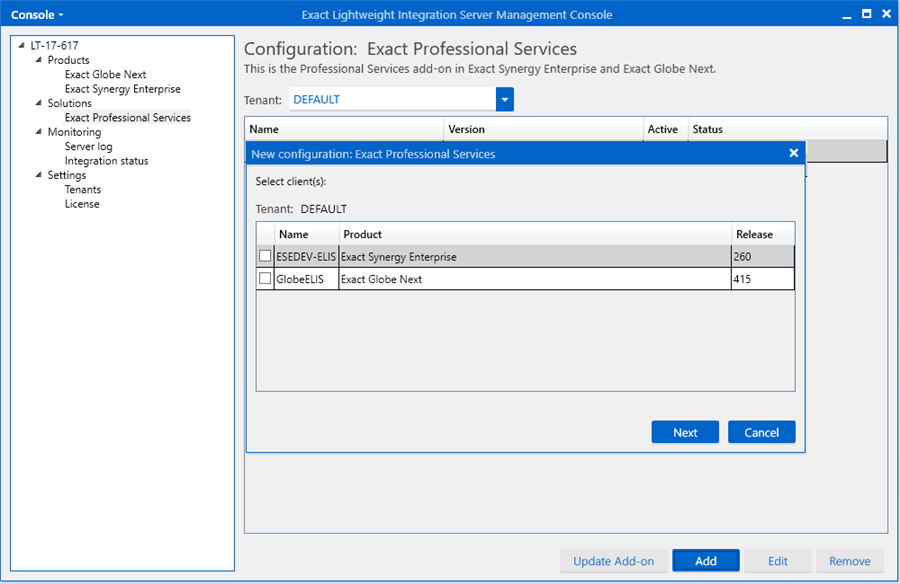Open Integration status in Monitoring
Image resolution: width=900 pixels, height=584 pixels.
(x=106, y=161)
